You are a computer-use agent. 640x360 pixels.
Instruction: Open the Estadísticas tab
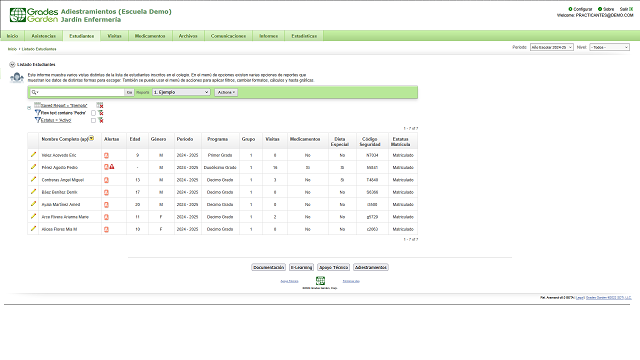tap(304, 36)
